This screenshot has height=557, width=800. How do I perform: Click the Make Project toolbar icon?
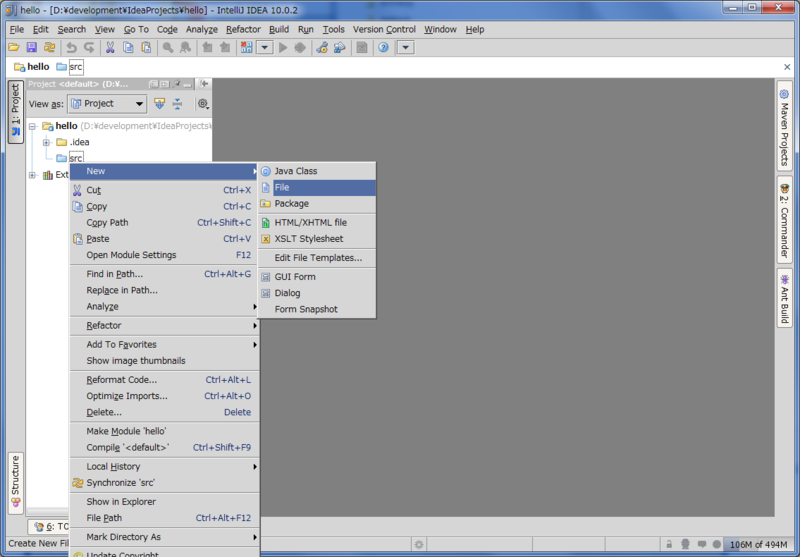click(246, 47)
